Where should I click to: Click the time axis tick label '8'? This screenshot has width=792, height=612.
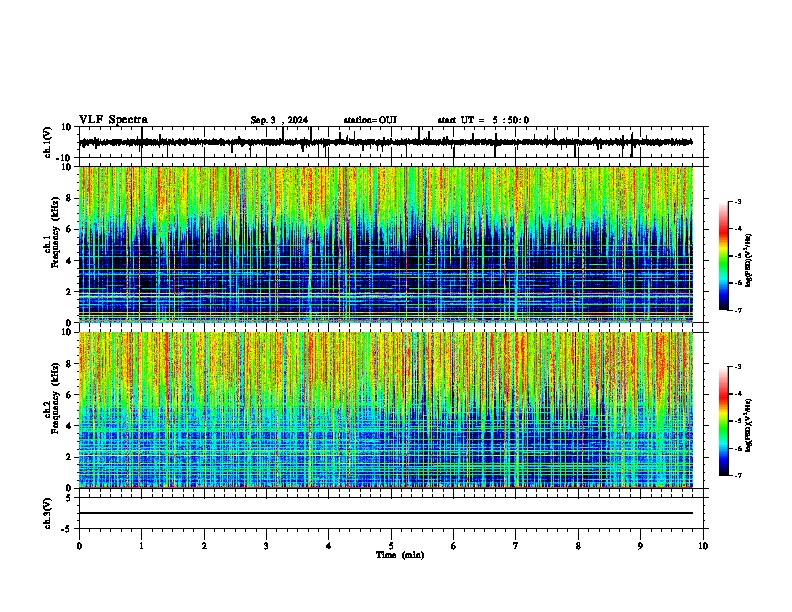(x=578, y=546)
